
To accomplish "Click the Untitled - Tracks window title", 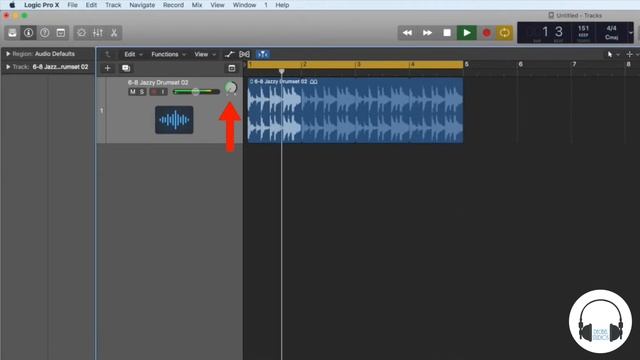I will point(579,16).
